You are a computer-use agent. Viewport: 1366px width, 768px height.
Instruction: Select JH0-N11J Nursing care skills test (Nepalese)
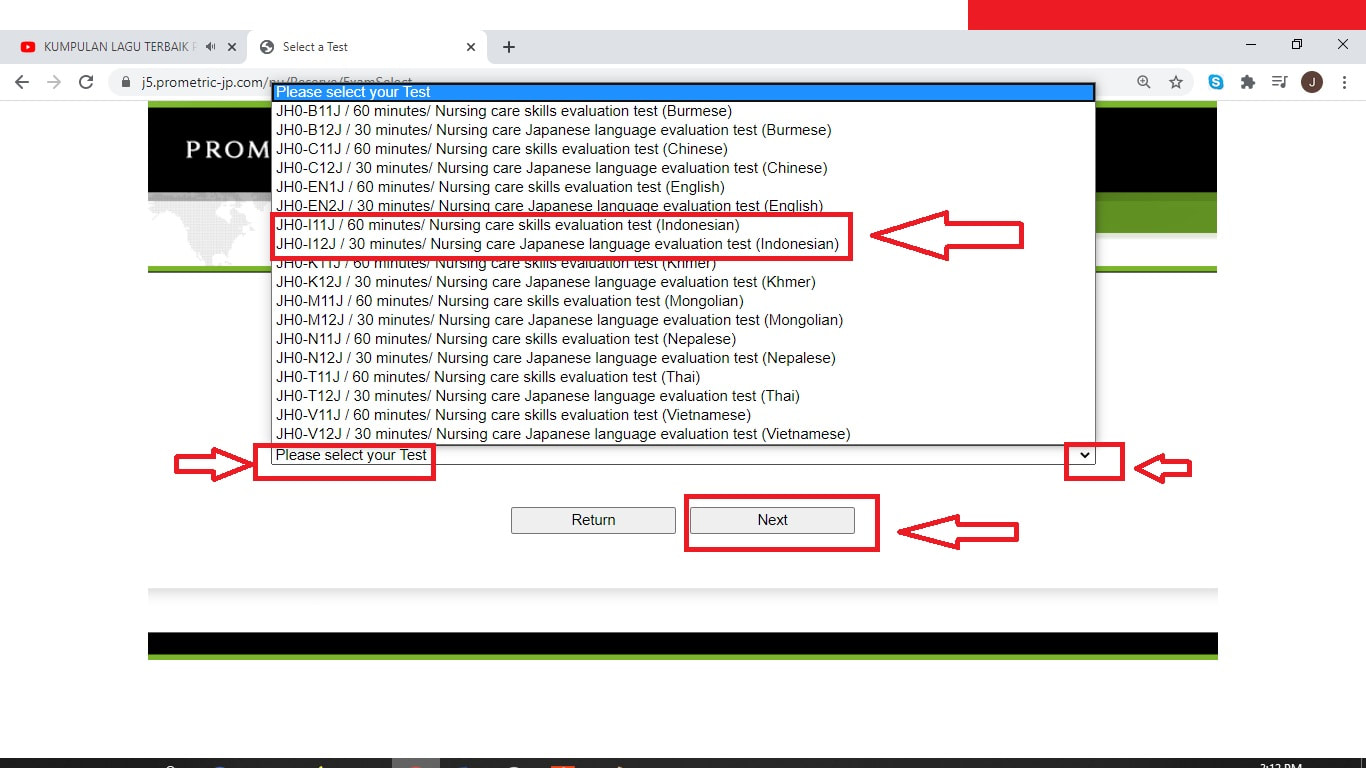[x=684, y=339]
